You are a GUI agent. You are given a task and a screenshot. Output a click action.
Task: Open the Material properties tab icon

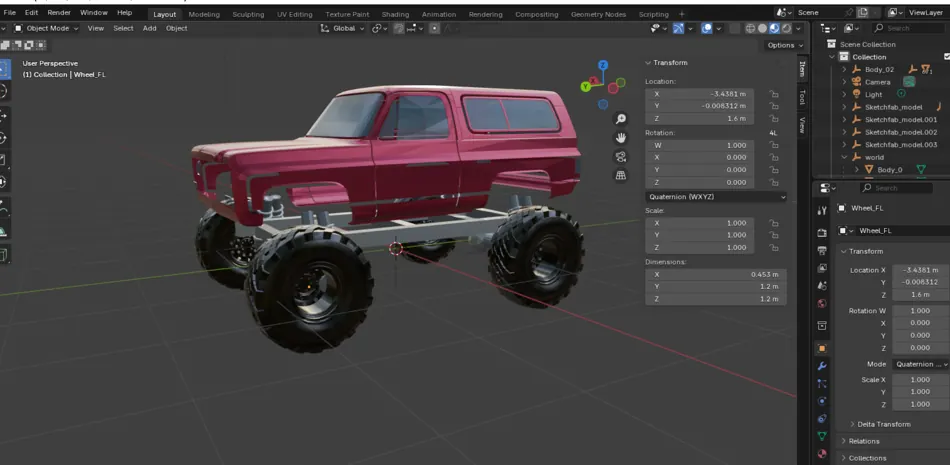[x=822, y=454]
